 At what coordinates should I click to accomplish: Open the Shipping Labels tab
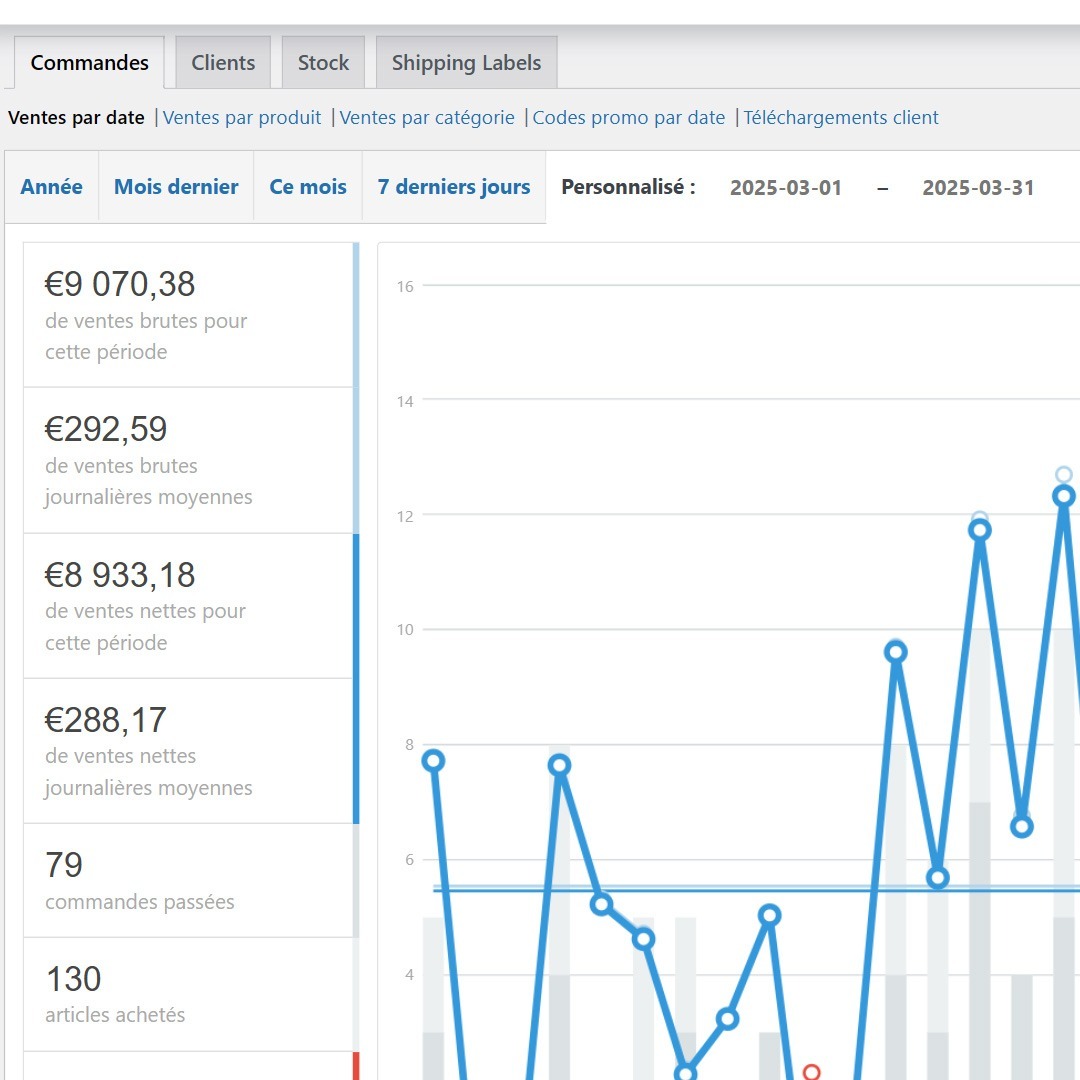point(466,63)
